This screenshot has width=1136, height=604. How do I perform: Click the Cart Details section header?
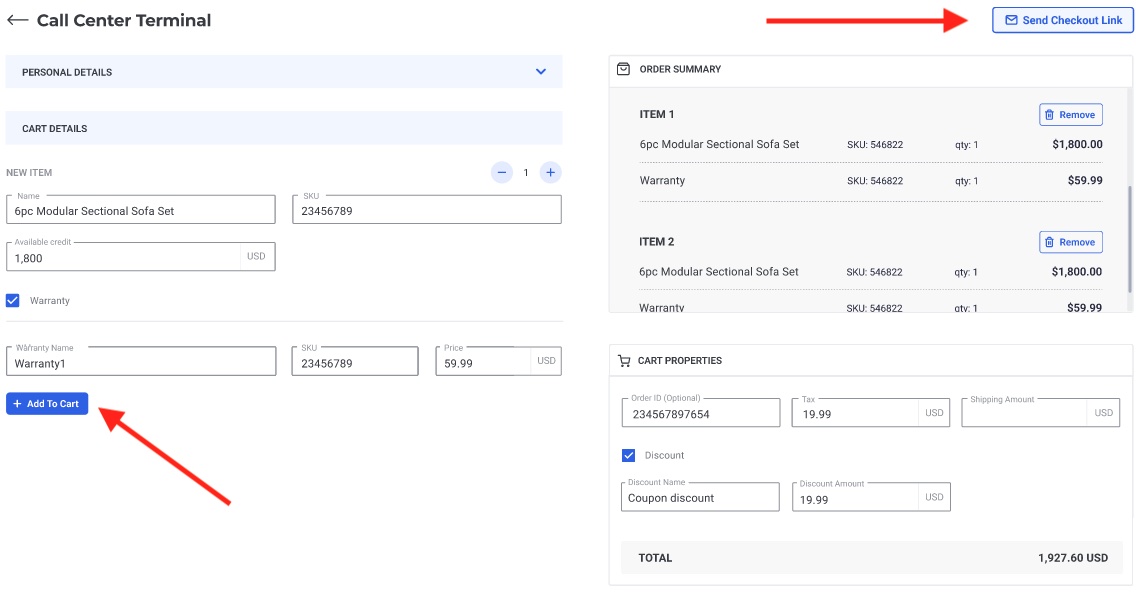tap(284, 128)
